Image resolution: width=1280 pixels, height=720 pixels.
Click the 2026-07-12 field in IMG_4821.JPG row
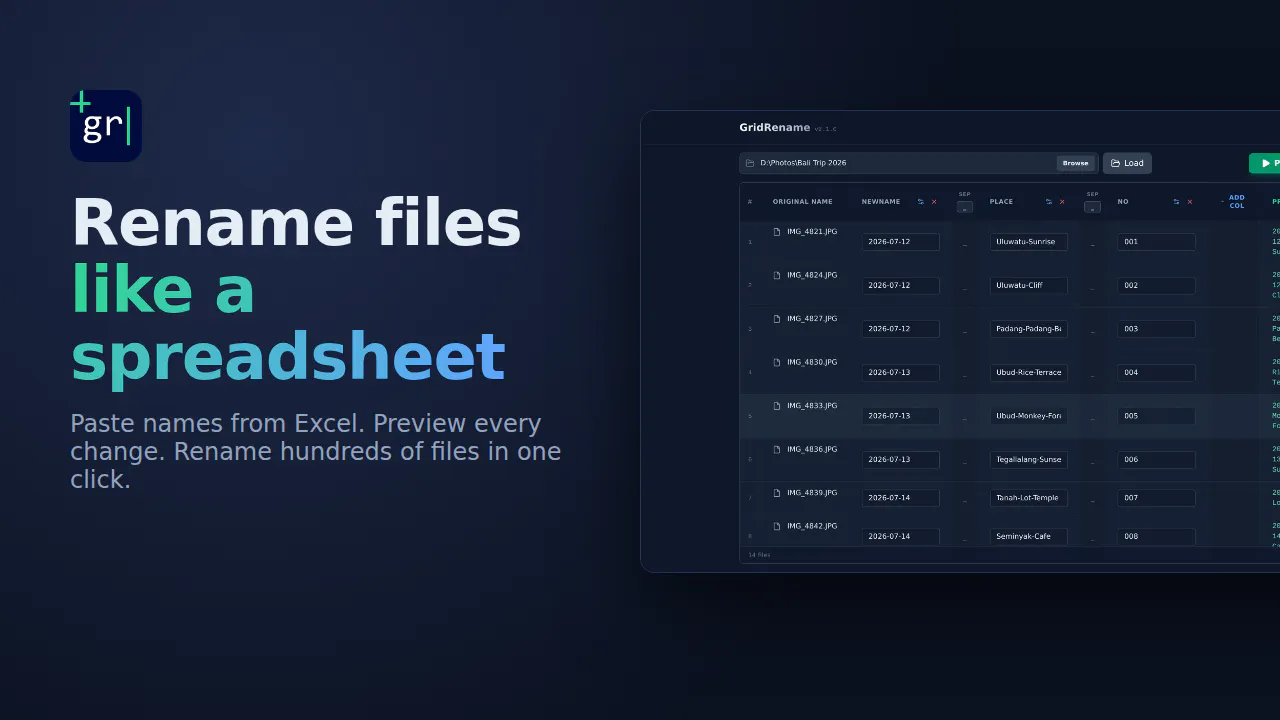pyautogui.click(x=901, y=242)
